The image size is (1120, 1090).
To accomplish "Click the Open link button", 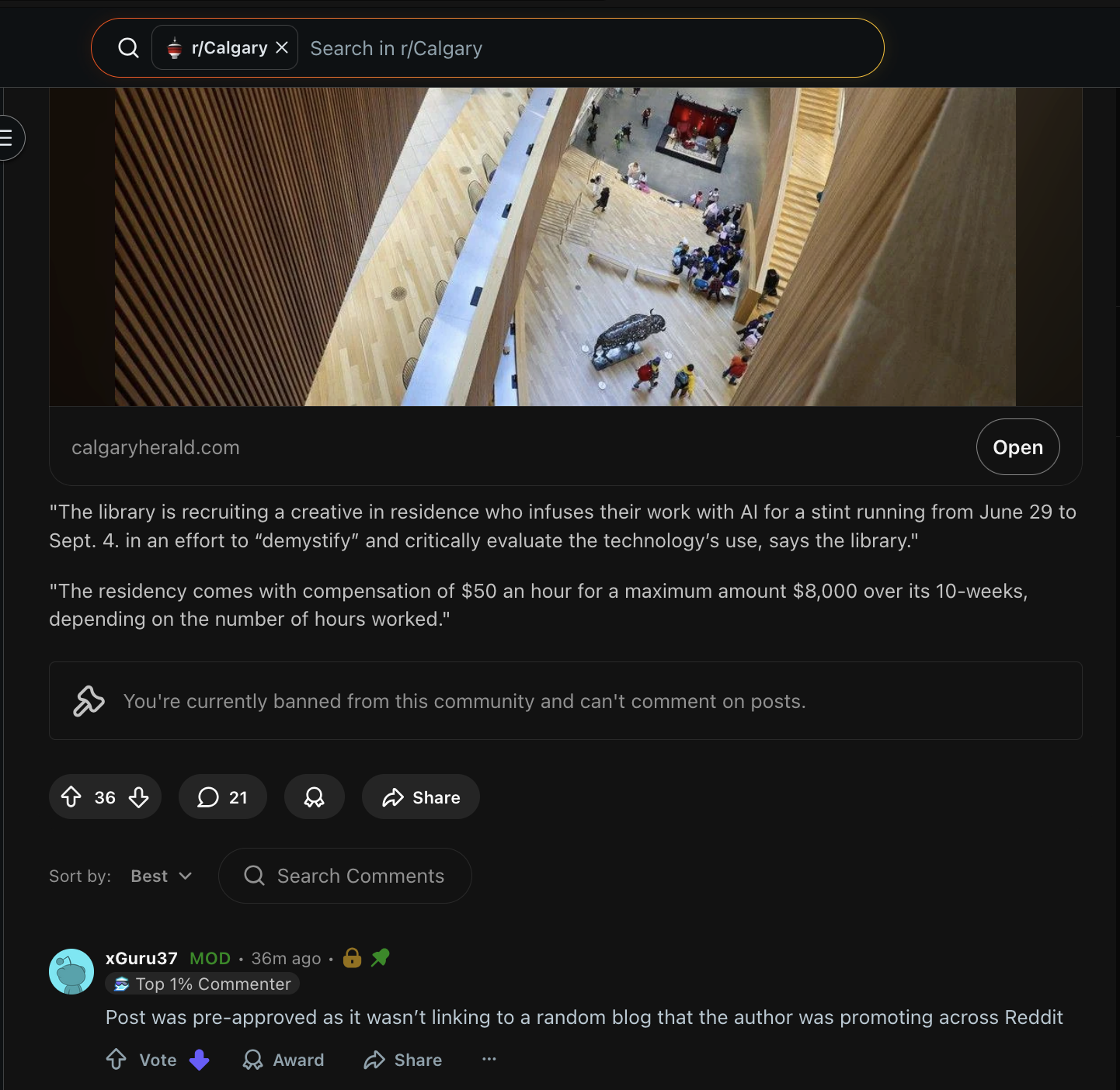I will [x=1017, y=447].
